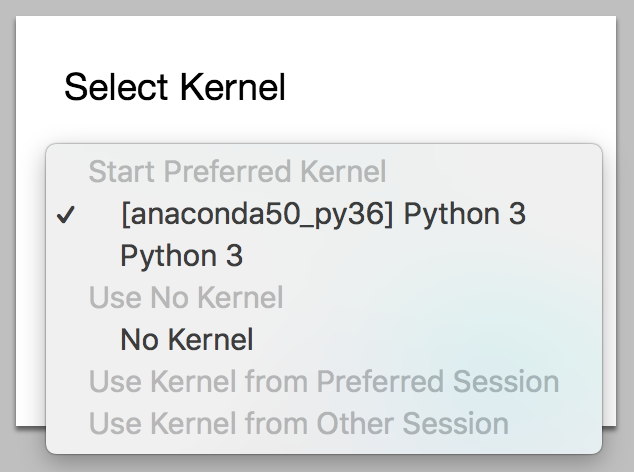The width and height of the screenshot is (634, 472).
Task: Click the Start Preferred Kernel group header
Action: 237,172
